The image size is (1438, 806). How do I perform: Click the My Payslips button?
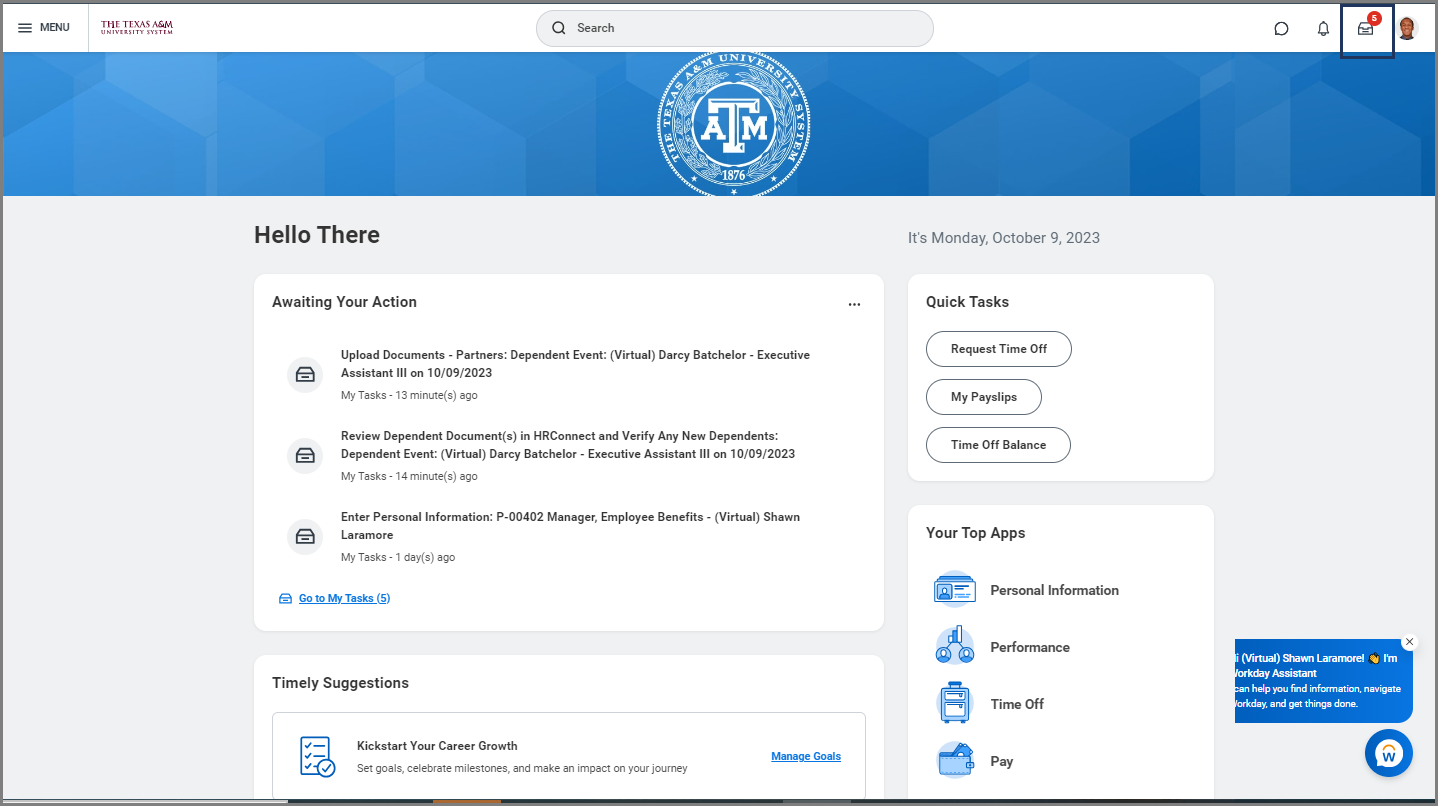coord(983,397)
